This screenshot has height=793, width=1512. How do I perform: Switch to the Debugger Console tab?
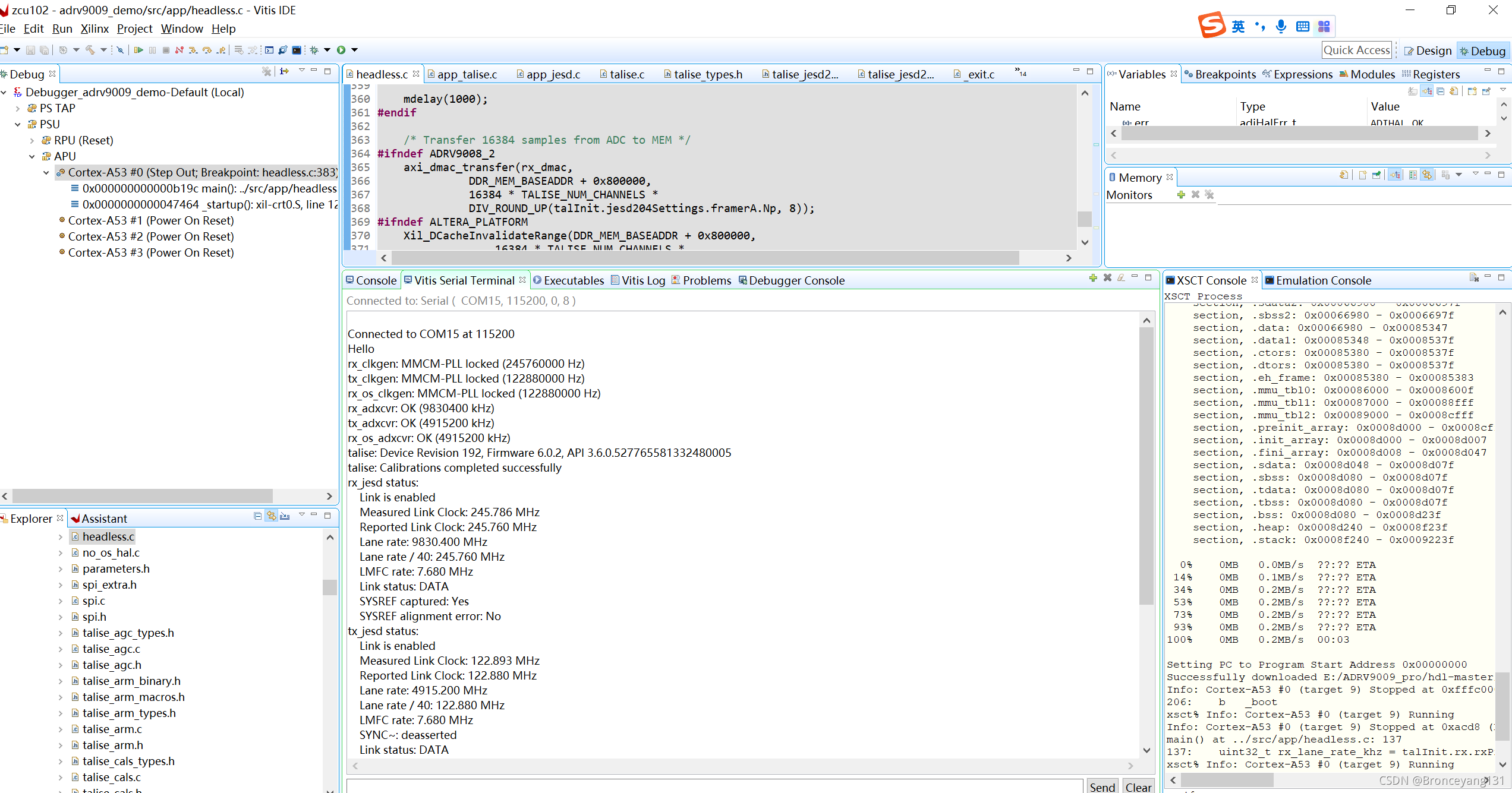(x=796, y=280)
